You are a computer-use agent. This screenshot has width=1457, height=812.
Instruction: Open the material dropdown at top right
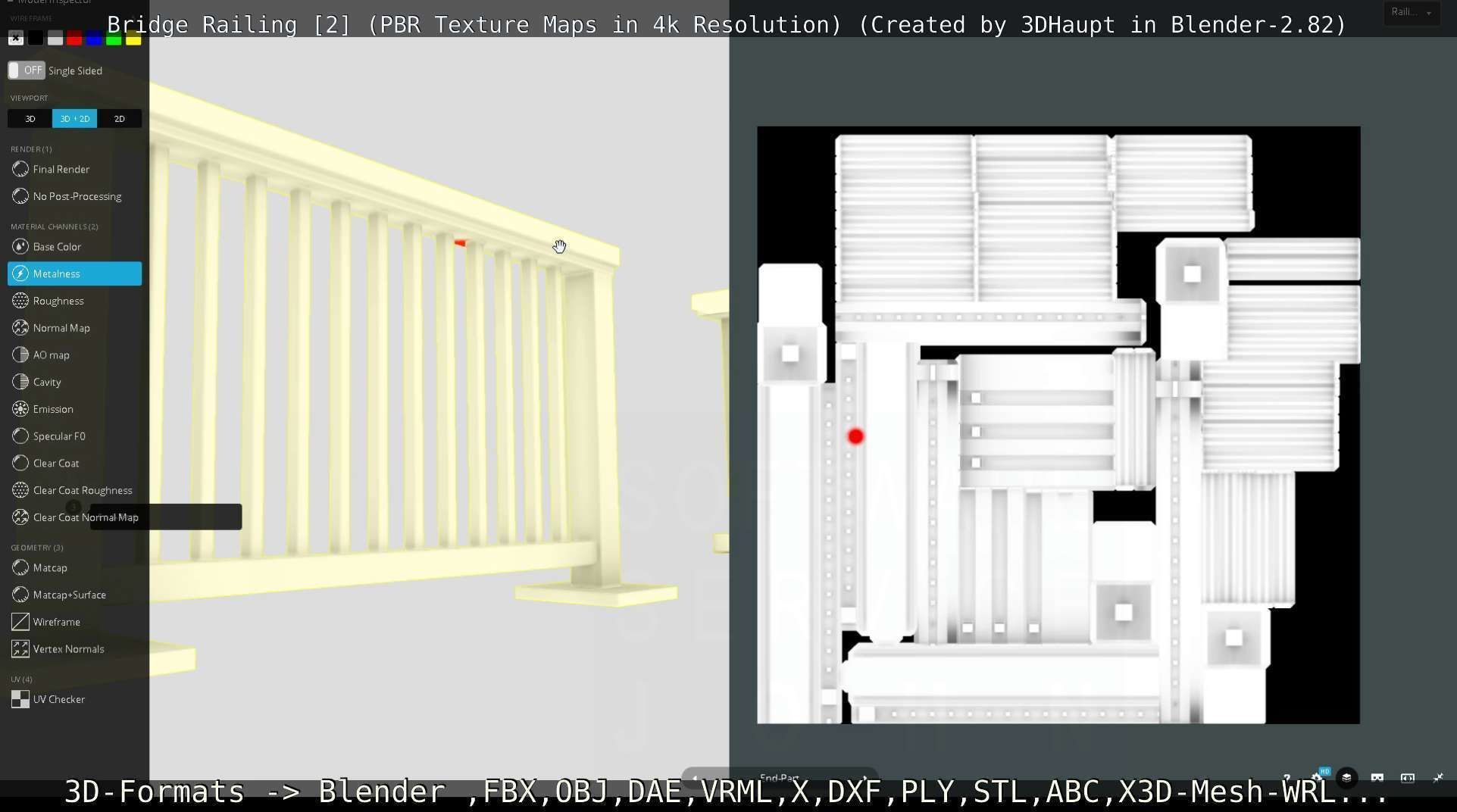click(x=1412, y=12)
